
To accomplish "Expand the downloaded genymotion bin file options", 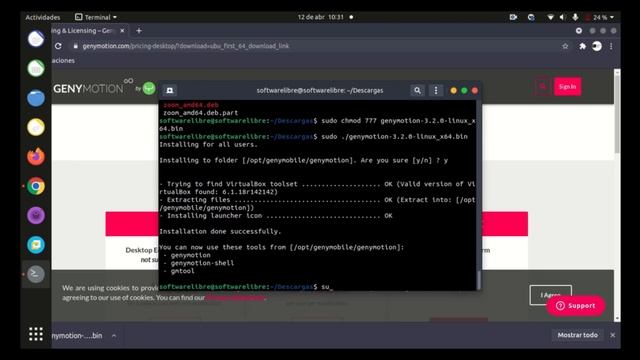I will click(x=114, y=336).
